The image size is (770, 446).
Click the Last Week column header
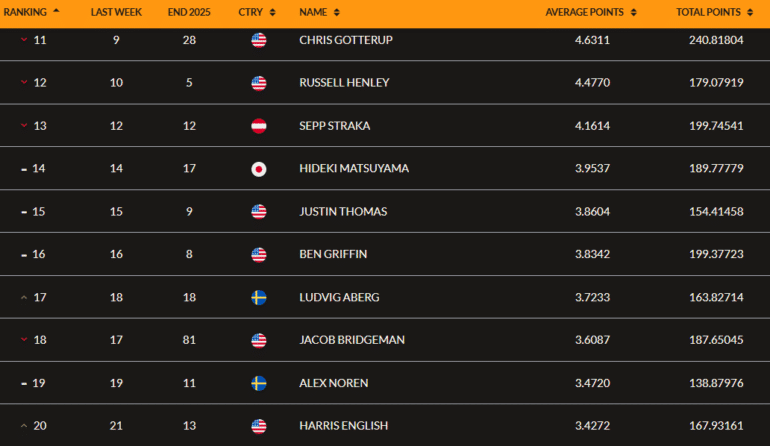[116, 12]
